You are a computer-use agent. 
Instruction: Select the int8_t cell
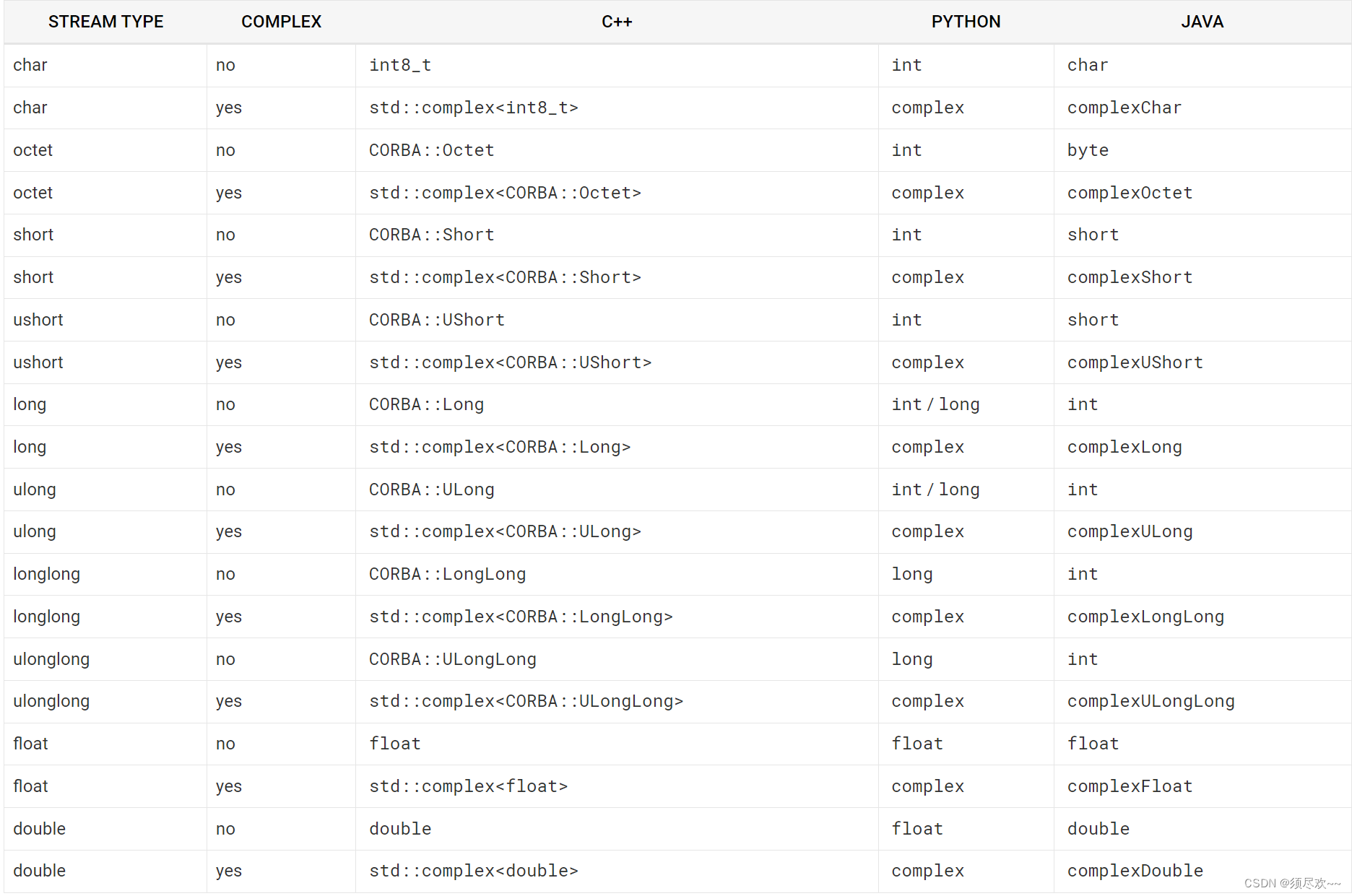point(400,65)
